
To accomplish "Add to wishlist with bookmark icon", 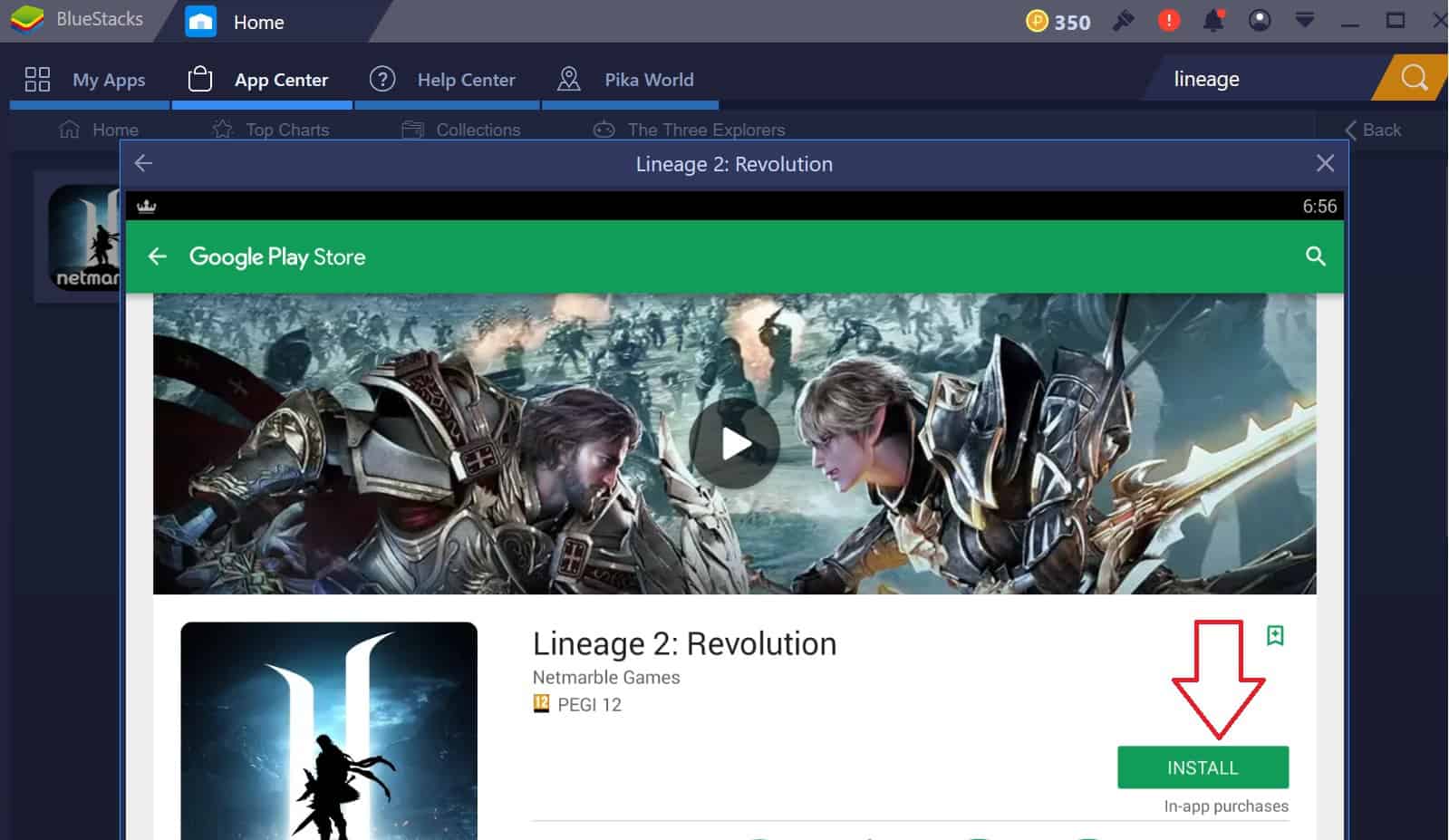I will click(x=1275, y=635).
